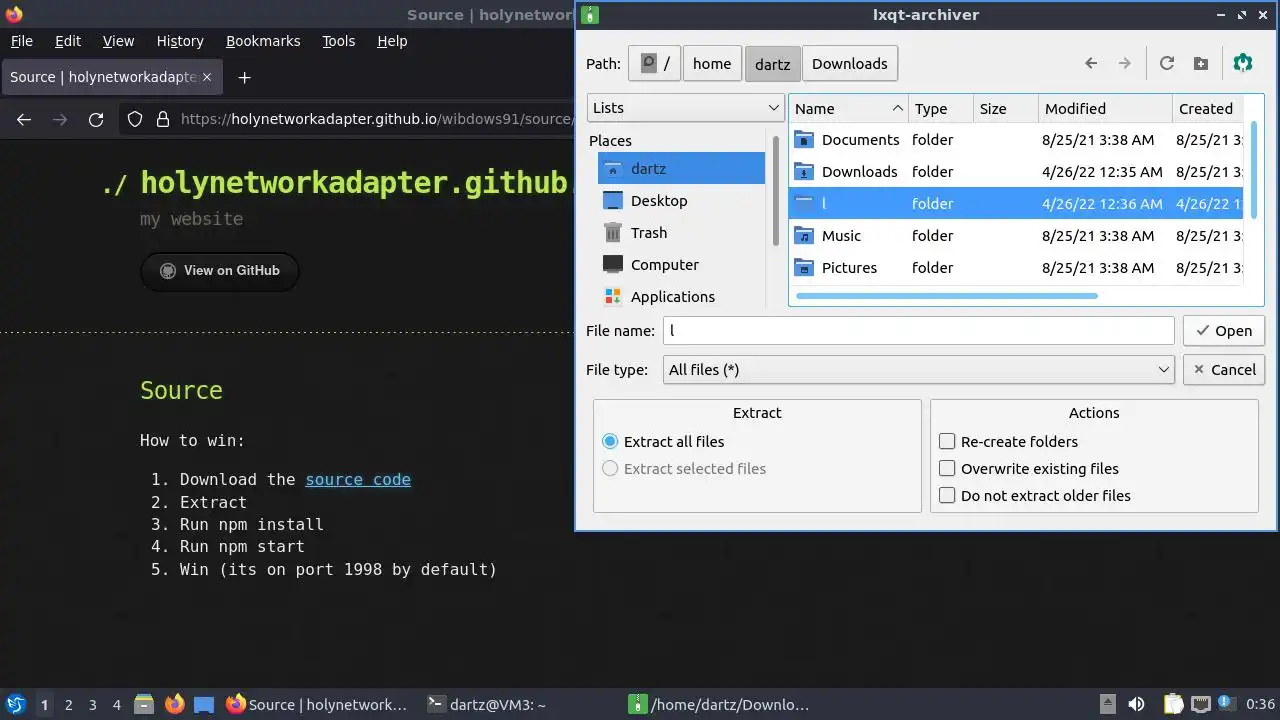
Task: Open the Lists view mode dropdown
Action: [685, 107]
